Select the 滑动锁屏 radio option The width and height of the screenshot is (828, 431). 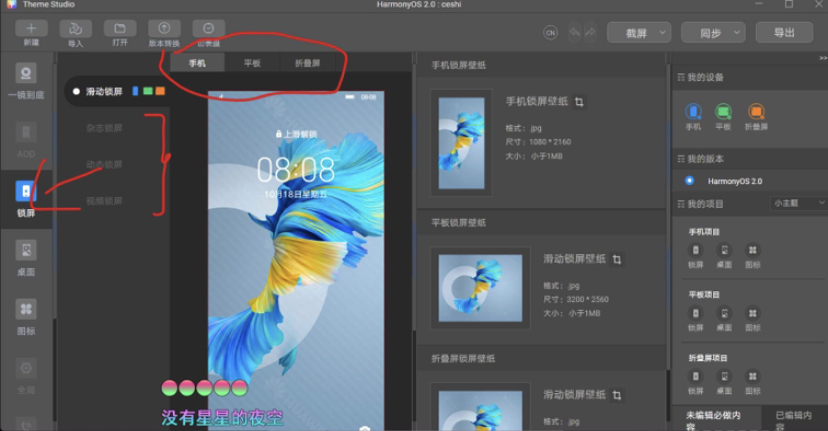coord(76,92)
